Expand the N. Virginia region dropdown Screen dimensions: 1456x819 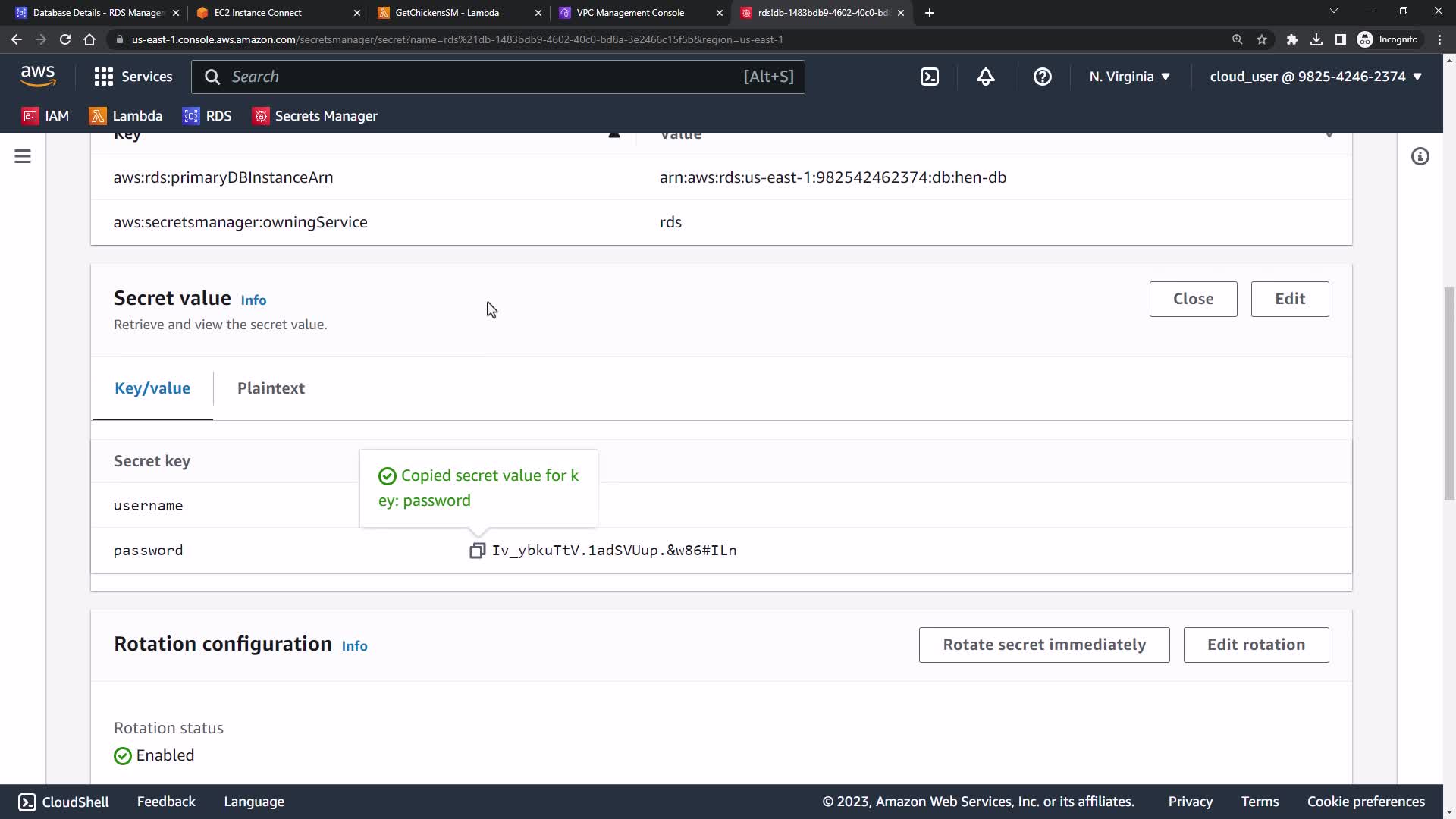pyautogui.click(x=1129, y=77)
